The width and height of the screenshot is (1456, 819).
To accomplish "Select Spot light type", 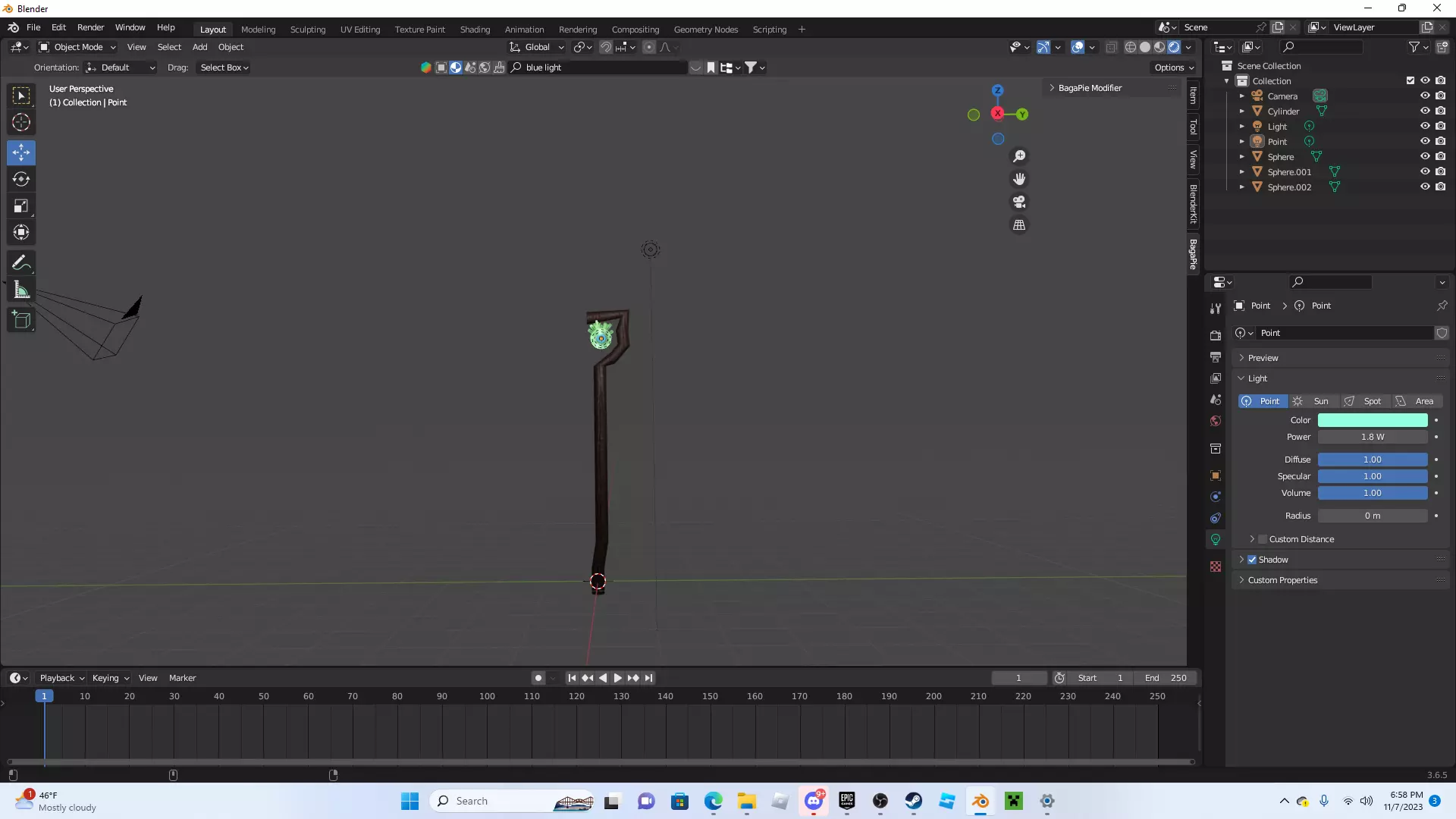I will coord(1365,401).
